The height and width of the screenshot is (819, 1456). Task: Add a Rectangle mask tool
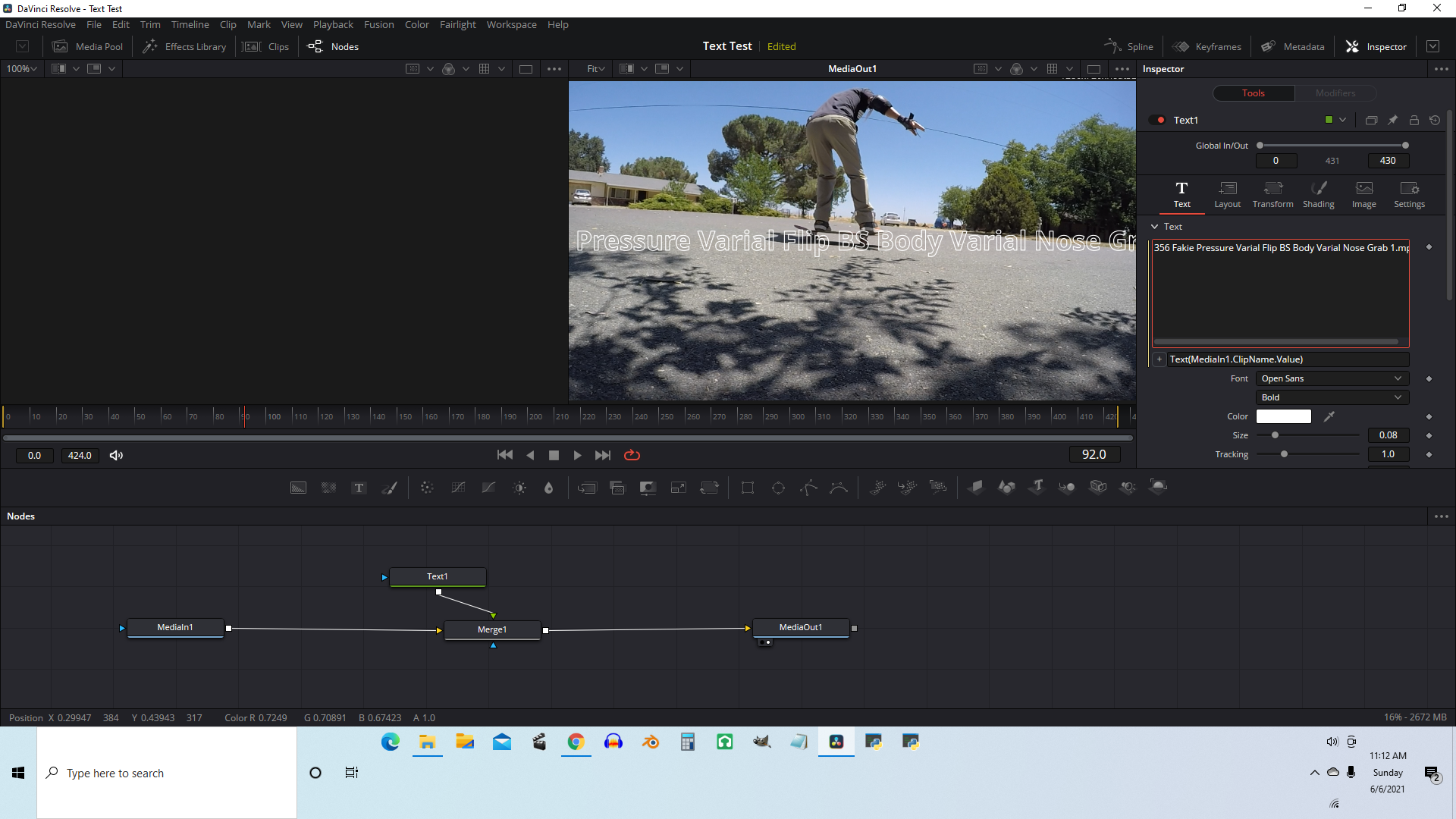(748, 488)
